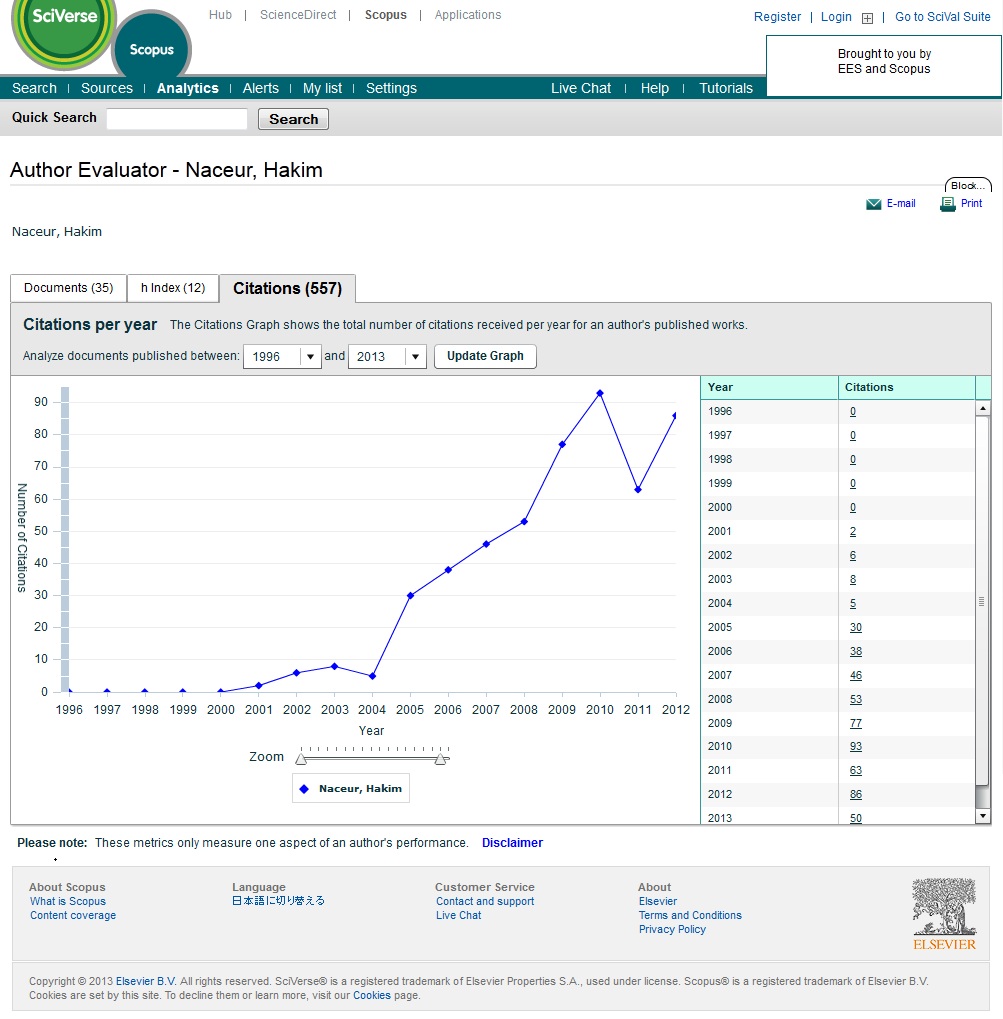The image size is (1003, 1019).
Task: Open the Search menu item
Action: click(34, 88)
